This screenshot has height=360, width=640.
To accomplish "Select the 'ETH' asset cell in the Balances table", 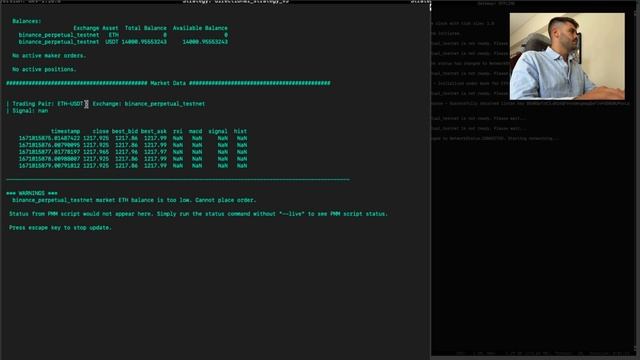I will (x=113, y=35).
